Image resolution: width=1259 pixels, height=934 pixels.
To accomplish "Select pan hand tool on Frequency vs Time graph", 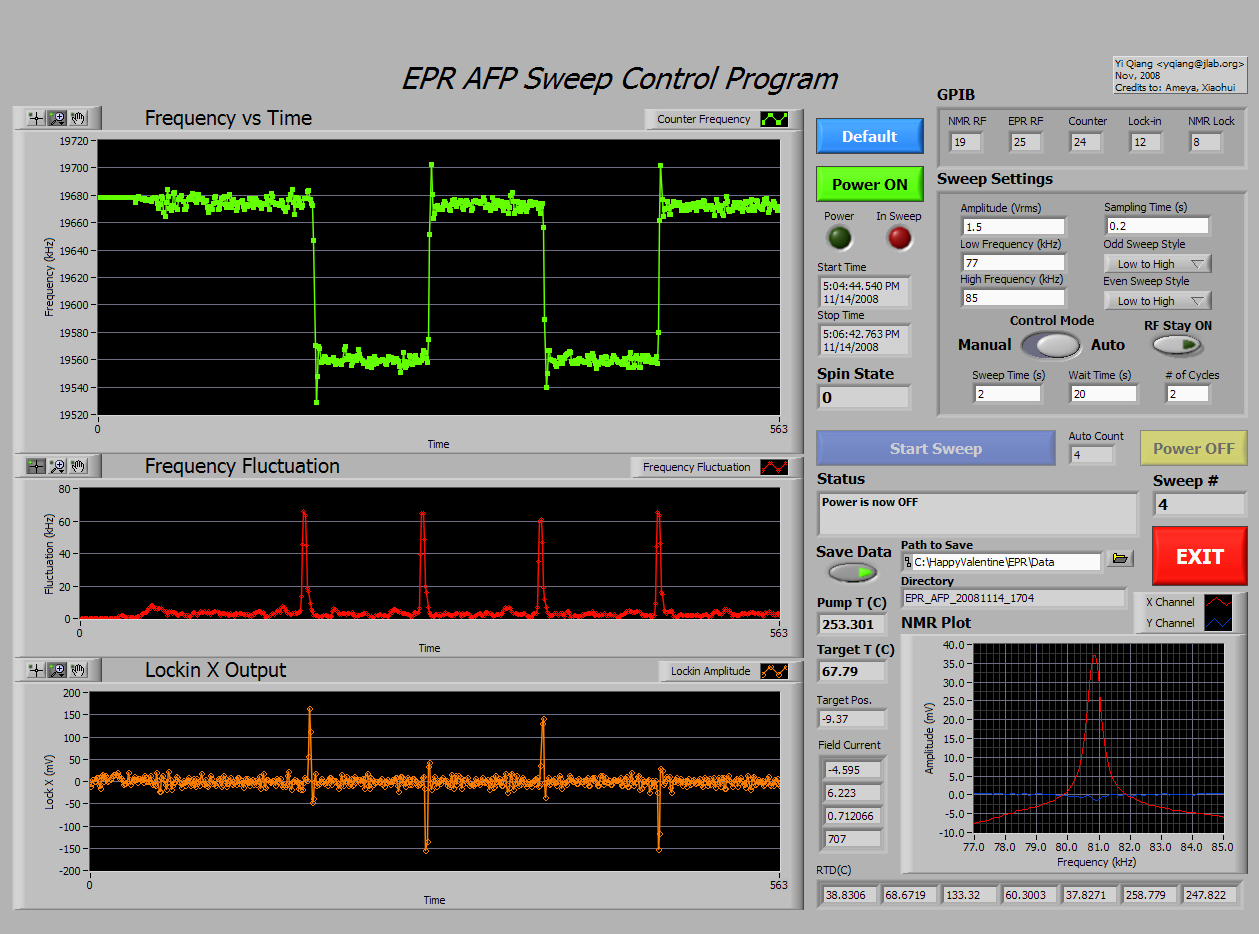I will 78,118.
